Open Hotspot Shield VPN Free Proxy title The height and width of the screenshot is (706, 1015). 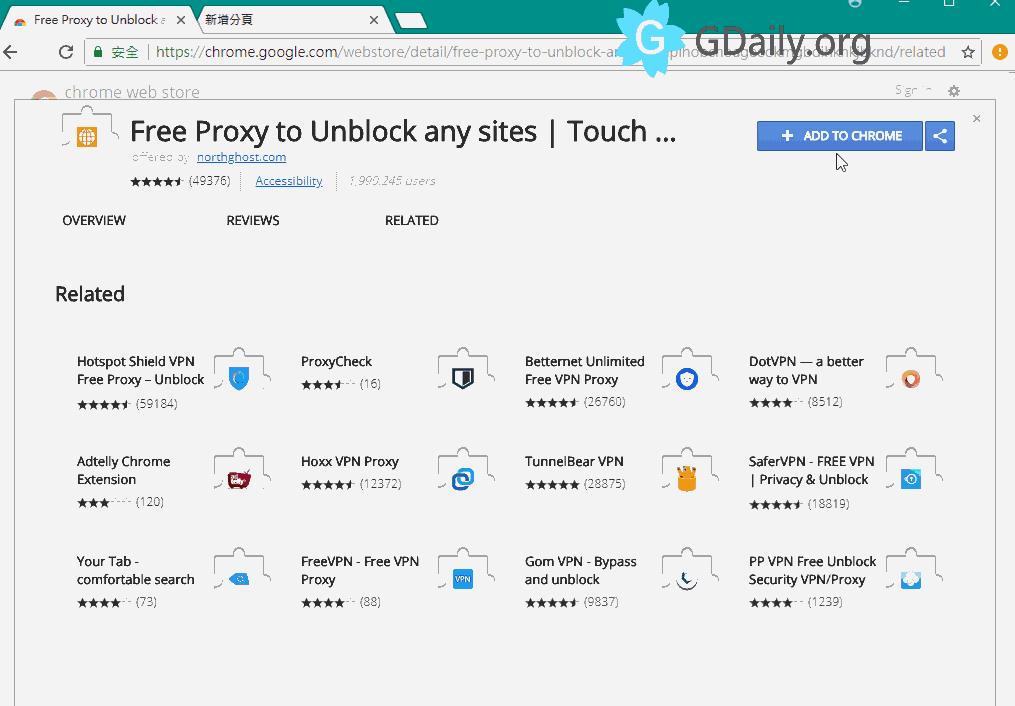click(140, 371)
